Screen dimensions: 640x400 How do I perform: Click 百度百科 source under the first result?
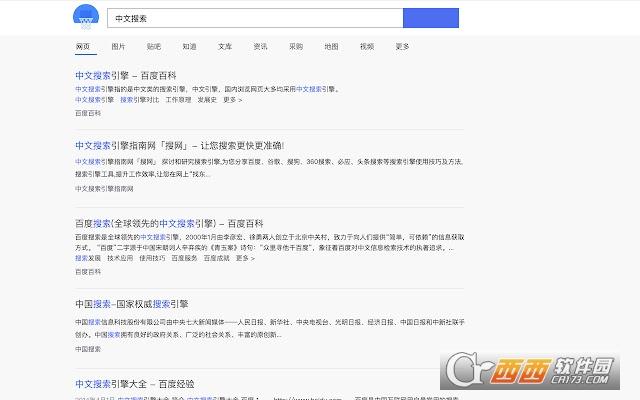[x=88, y=113]
